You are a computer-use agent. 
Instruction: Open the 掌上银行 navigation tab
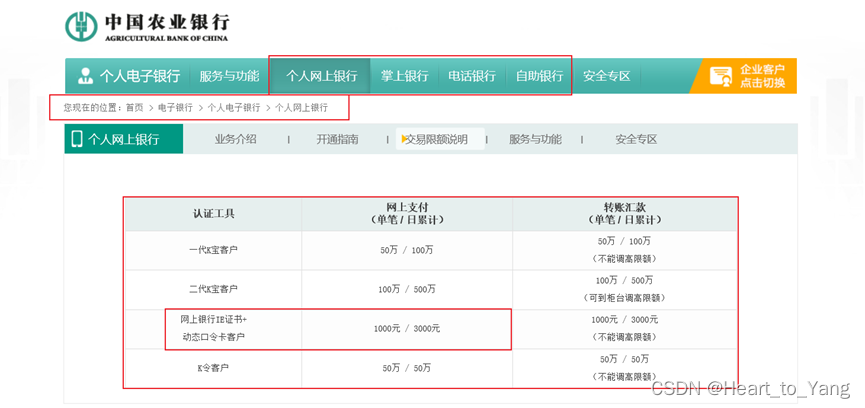tap(404, 76)
